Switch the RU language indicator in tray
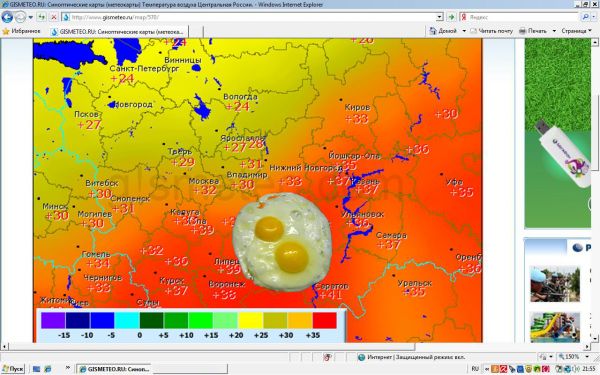This screenshot has height=375, width=600. point(475,369)
